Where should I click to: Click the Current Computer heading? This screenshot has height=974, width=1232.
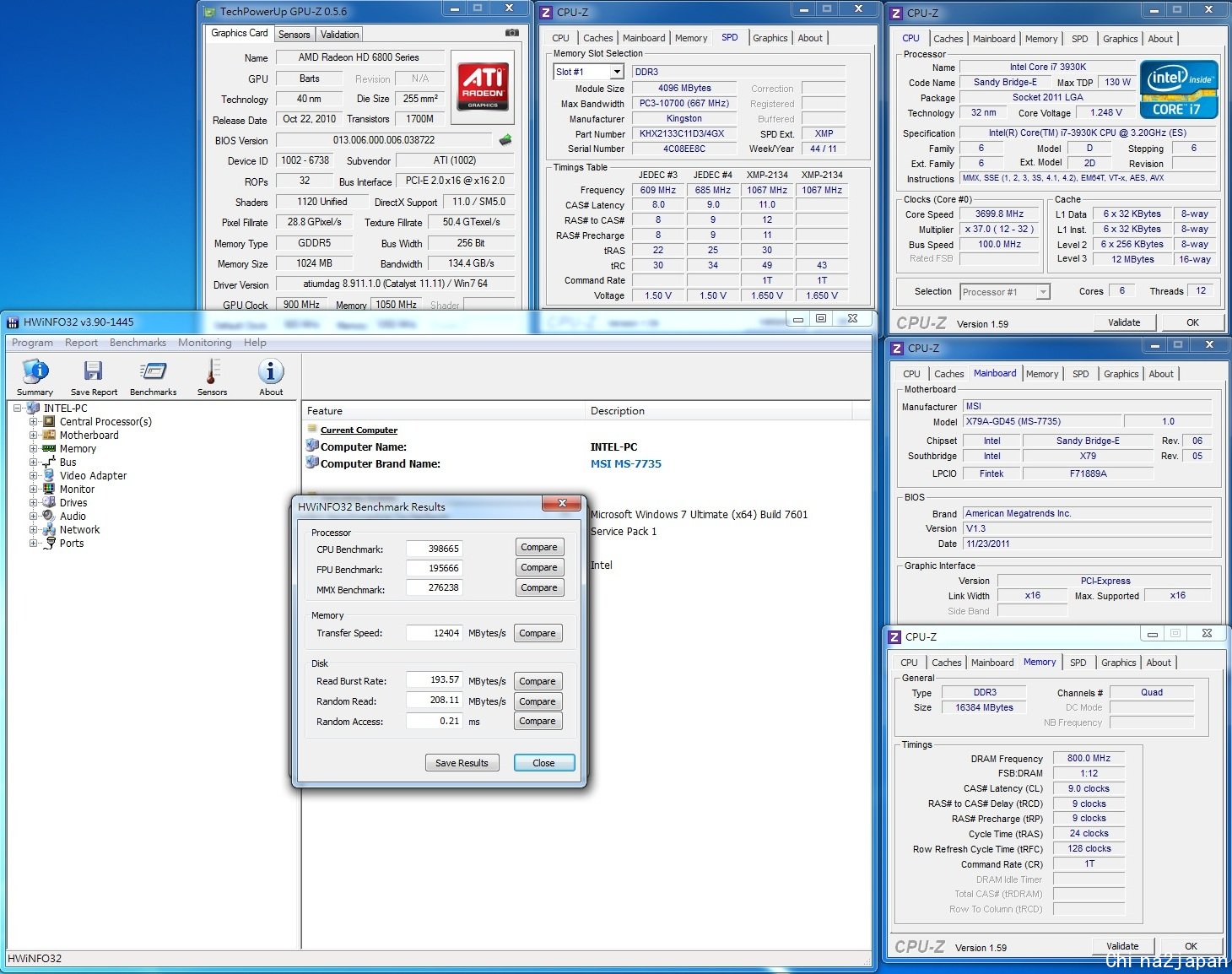coord(359,430)
